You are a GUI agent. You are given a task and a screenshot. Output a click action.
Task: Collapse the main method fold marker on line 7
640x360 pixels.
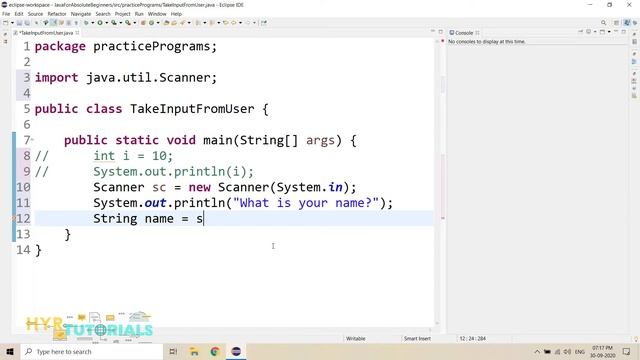(x=32, y=140)
